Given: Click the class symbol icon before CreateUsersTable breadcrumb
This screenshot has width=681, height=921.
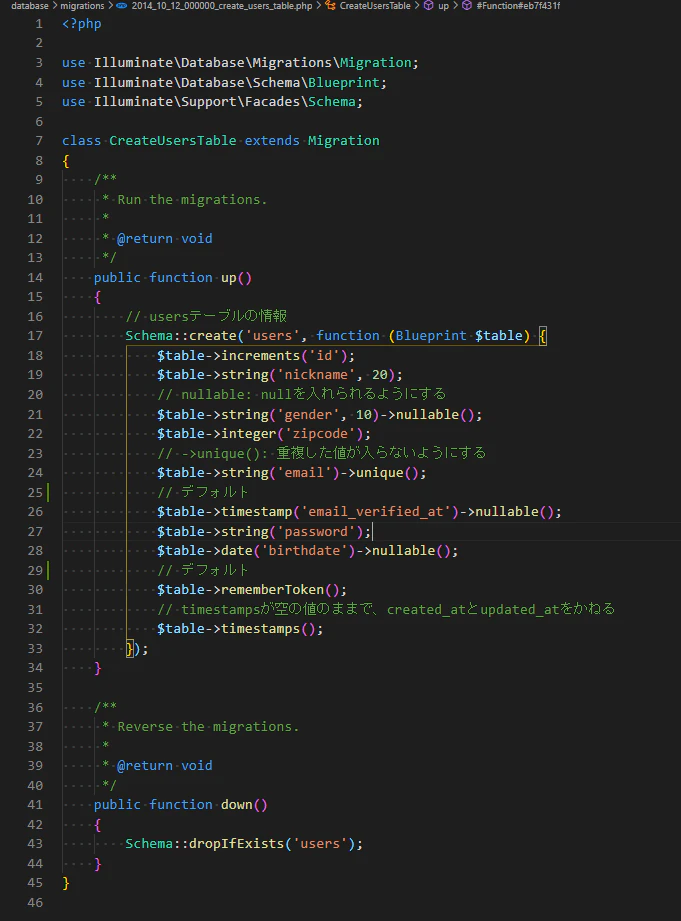Looking at the screenshot, I should [x=330, y=6].
